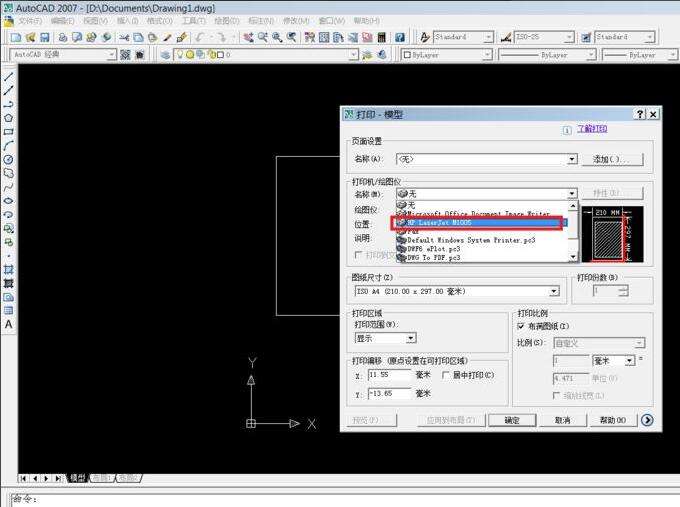This screenshot has width=680, height=507.
Task: Click printer list scrollbar down arrow
Action: [x=573, y=257]
